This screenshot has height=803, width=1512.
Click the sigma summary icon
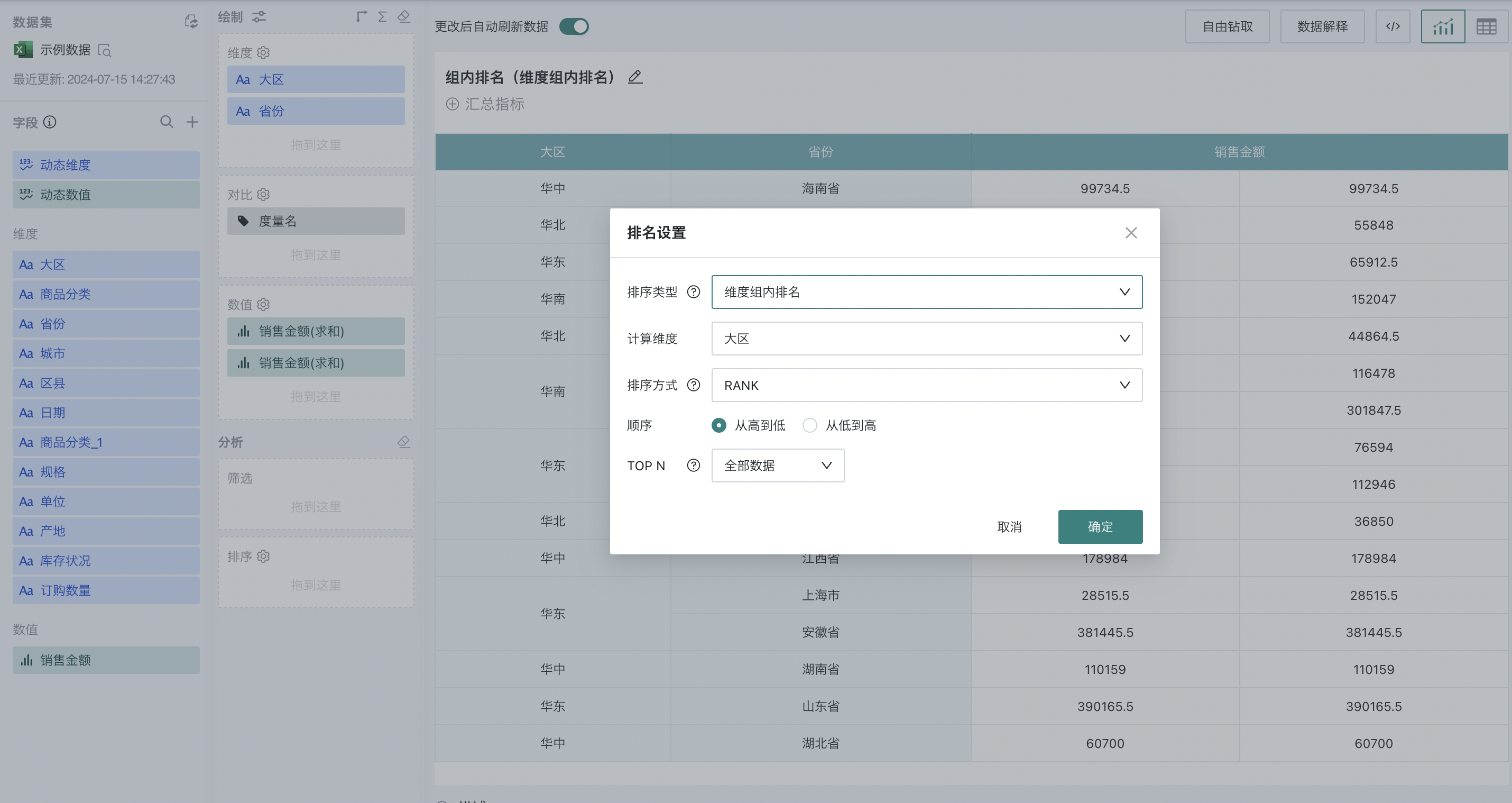(382, 16)
